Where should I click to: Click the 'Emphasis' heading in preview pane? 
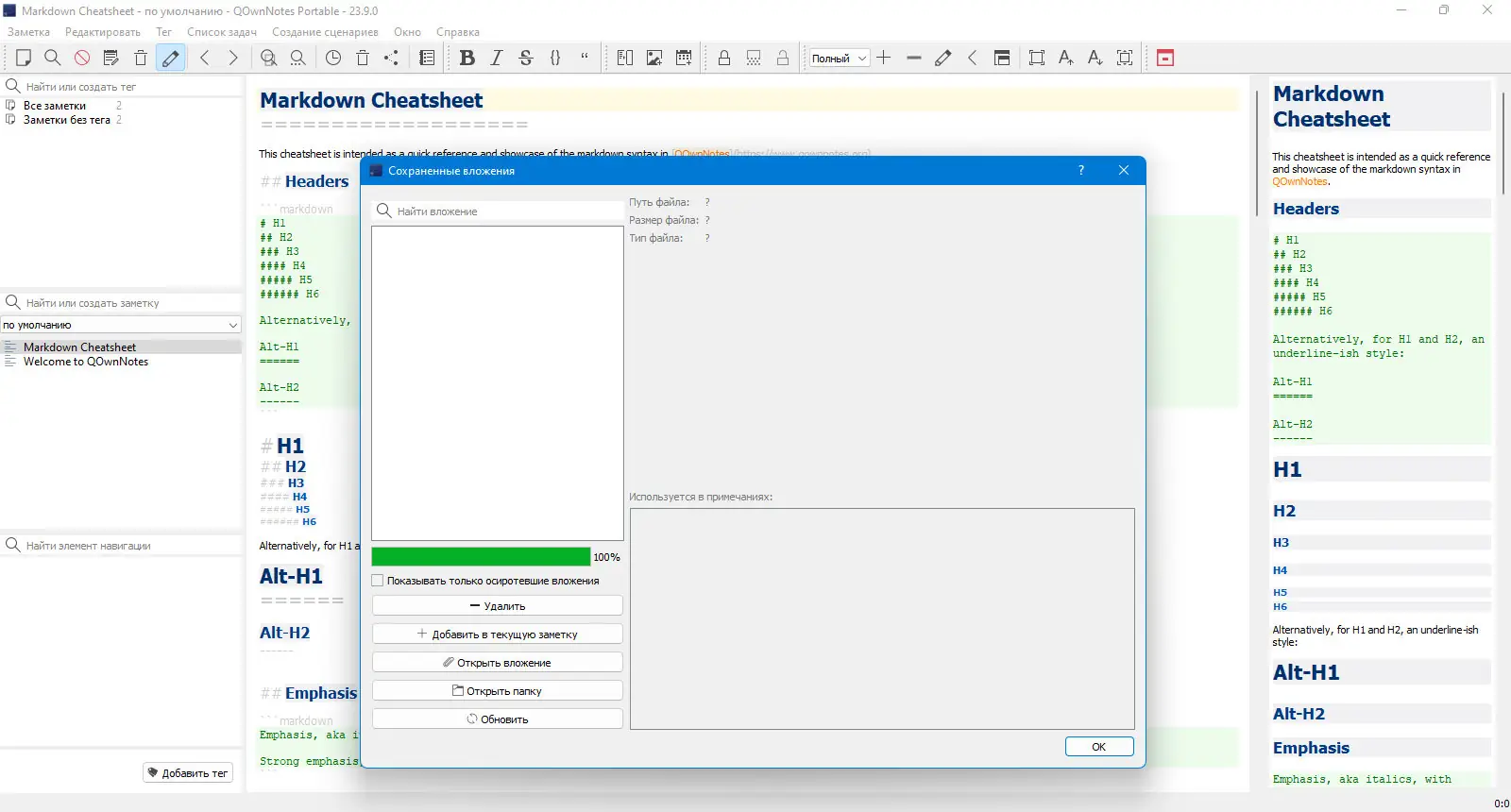[x=1311, y=748]
